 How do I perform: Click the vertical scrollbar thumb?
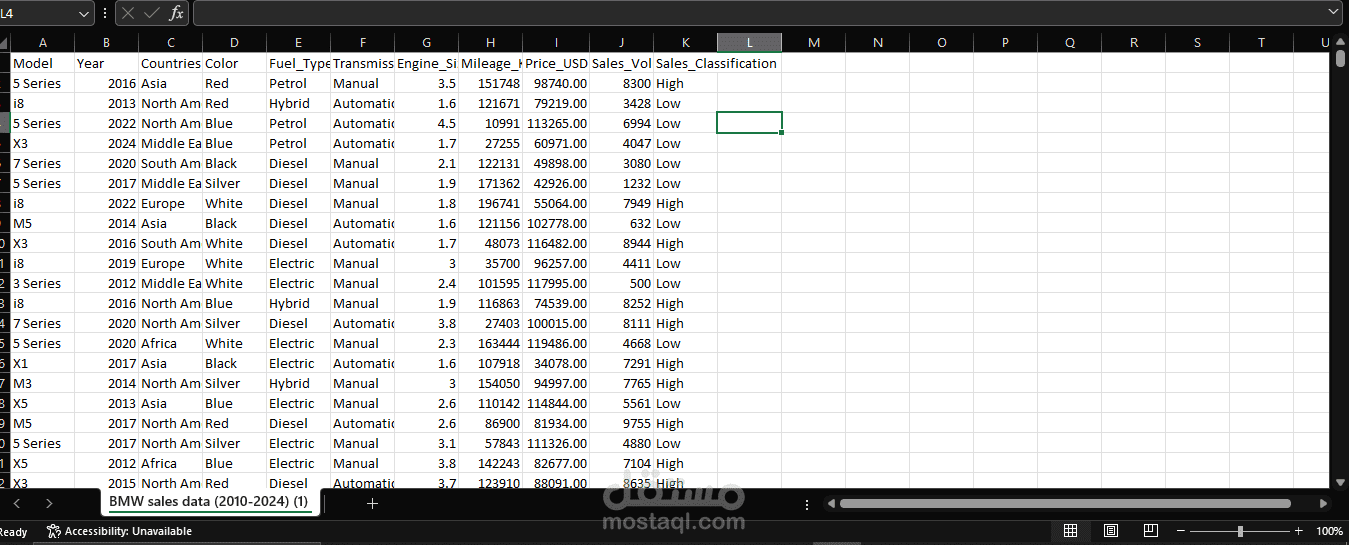1340,58
